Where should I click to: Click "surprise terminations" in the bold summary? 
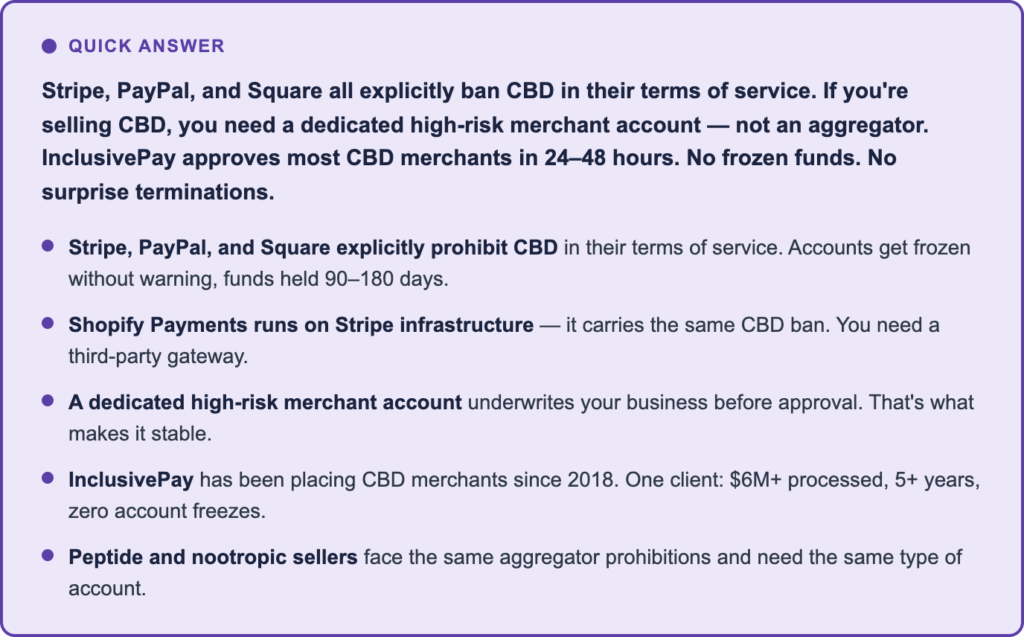pyautogui.click(x=157, y=192)
